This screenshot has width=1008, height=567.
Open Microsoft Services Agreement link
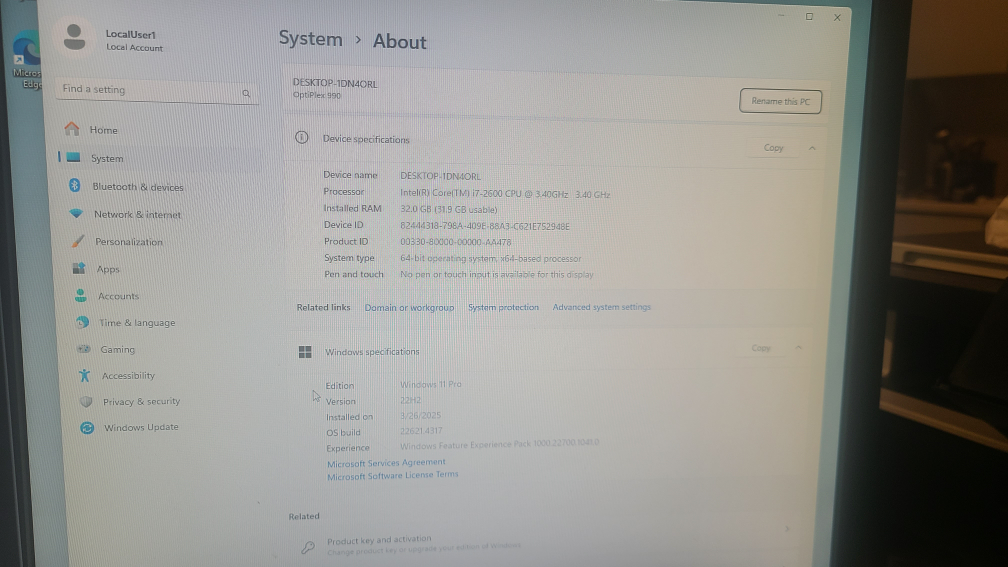386,463
